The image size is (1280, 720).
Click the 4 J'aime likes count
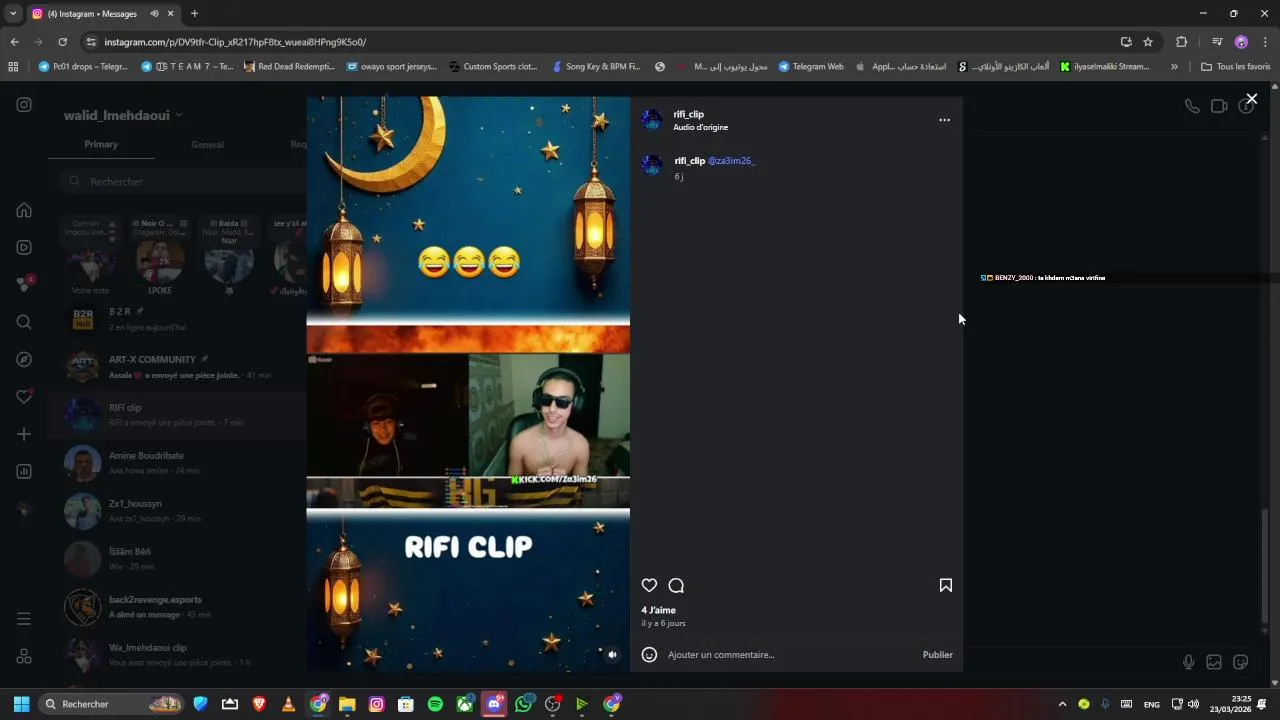658,610
